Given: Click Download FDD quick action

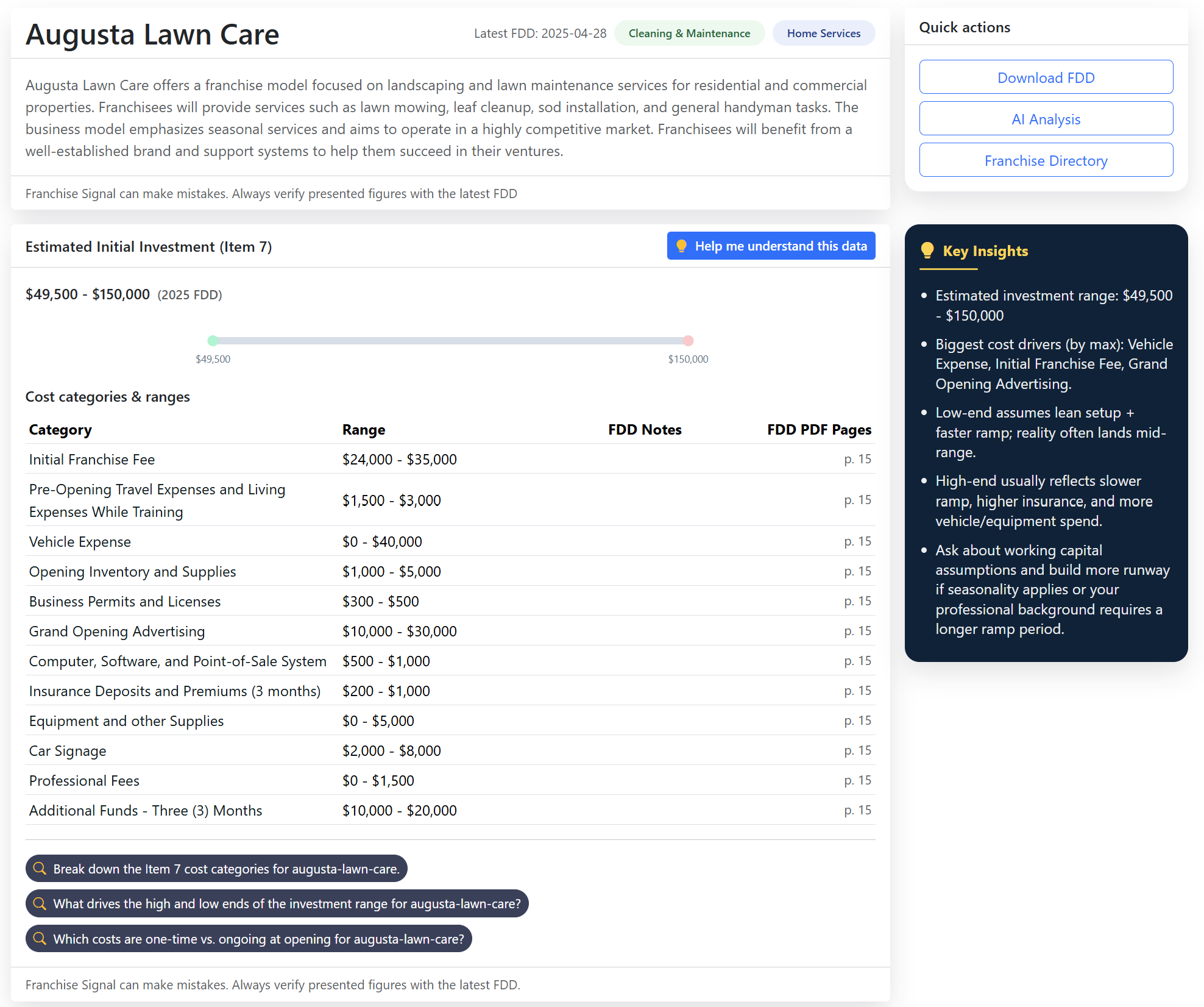Looking at the screenshot, I should (x=1046, y=77).
